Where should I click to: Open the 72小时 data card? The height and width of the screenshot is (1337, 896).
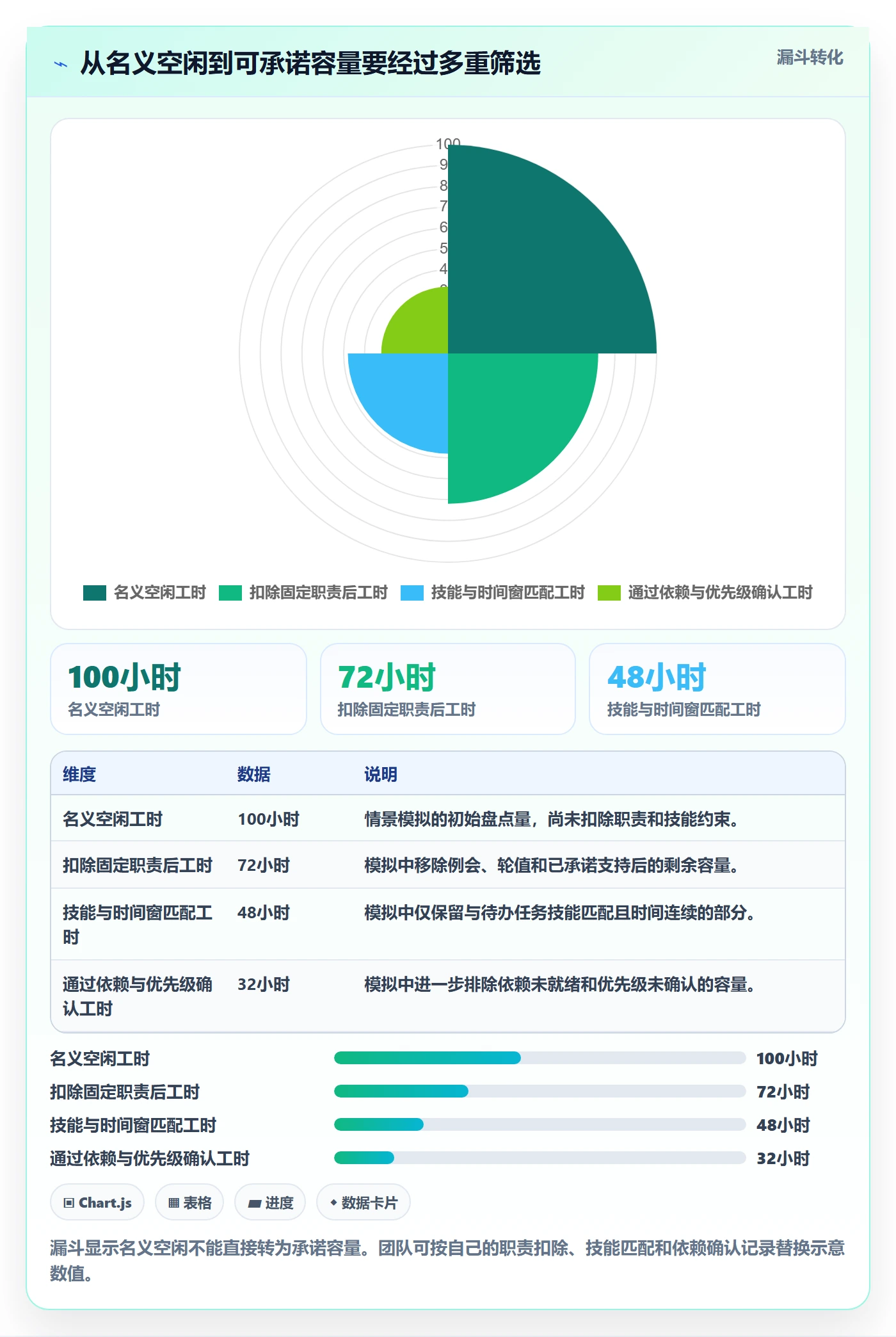click(448, 689)
